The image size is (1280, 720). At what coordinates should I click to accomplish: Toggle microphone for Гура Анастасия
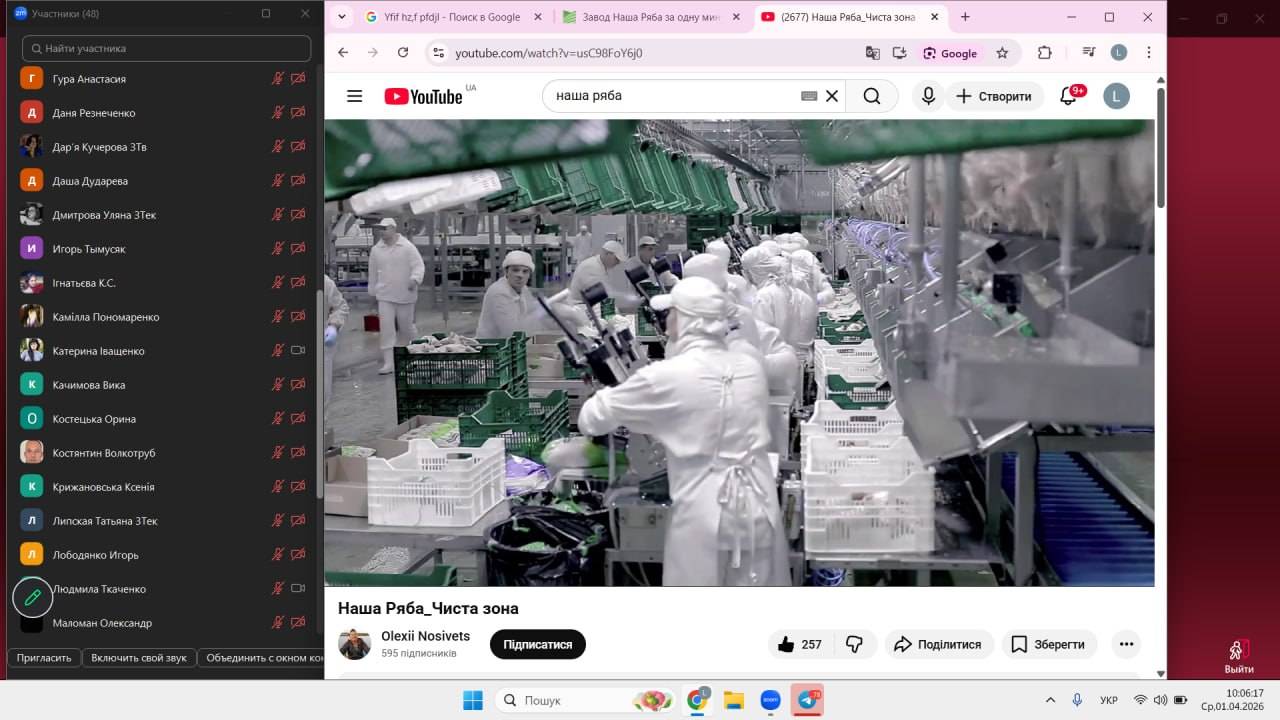point(278,79)
